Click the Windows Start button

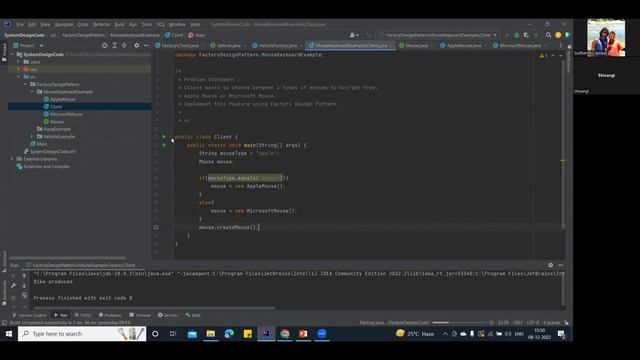coord(9,333)
